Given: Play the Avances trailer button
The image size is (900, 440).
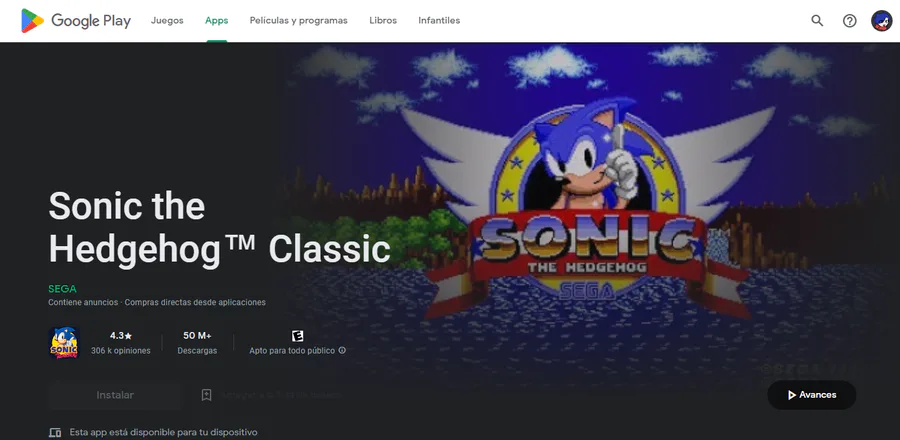Looking at the screenshot, I should [812, 395].
